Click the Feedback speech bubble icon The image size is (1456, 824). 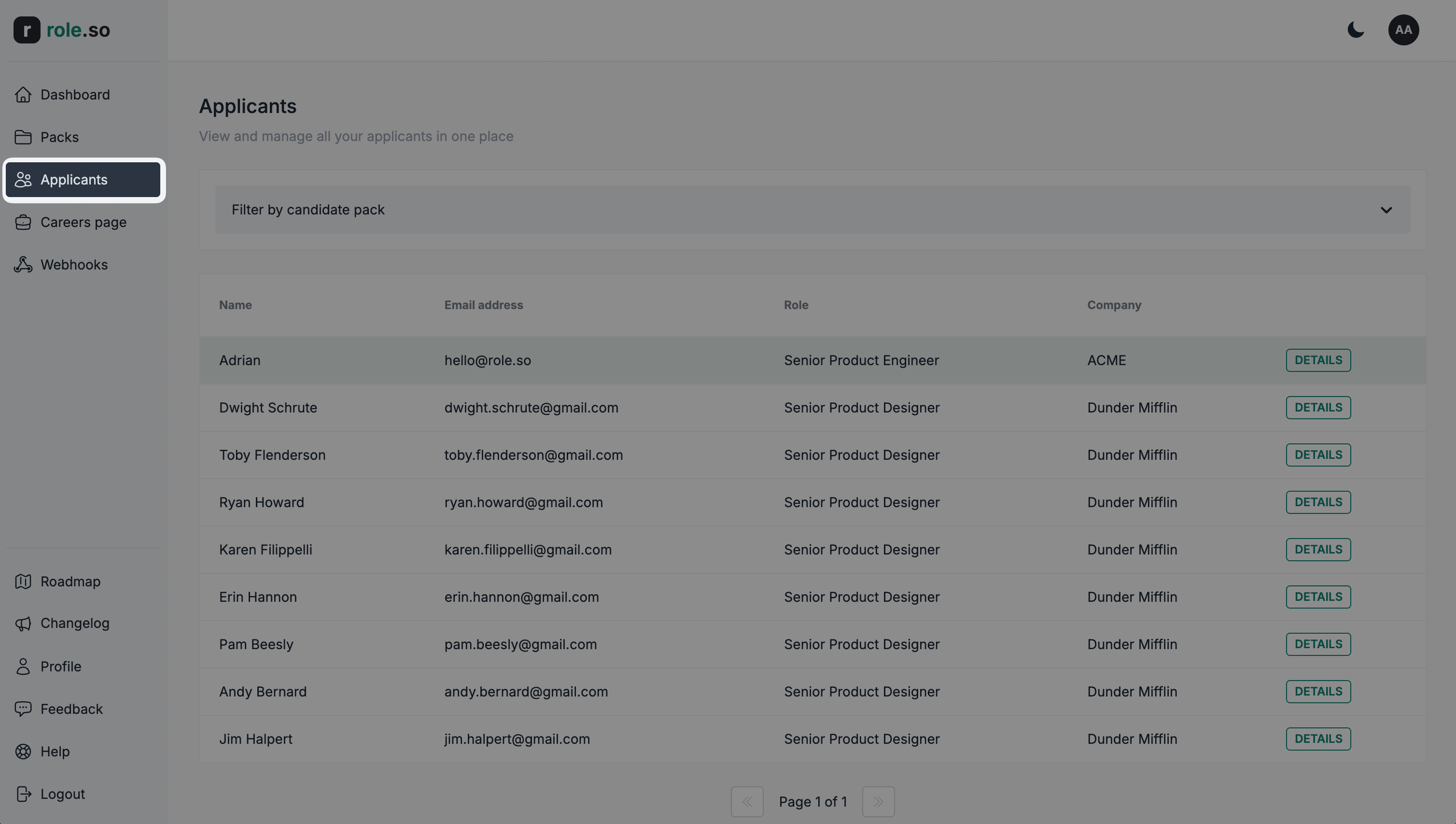pyautogui.click(x=23, y=709)
